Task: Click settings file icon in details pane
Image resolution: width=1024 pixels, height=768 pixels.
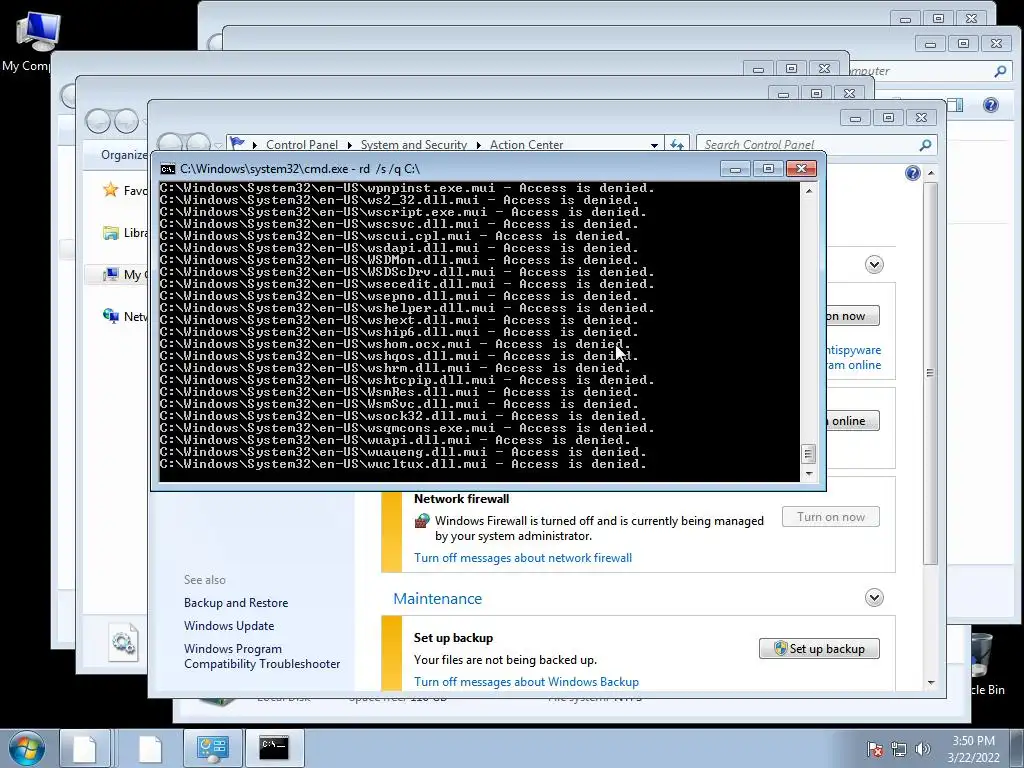Action: pos(123,643)
